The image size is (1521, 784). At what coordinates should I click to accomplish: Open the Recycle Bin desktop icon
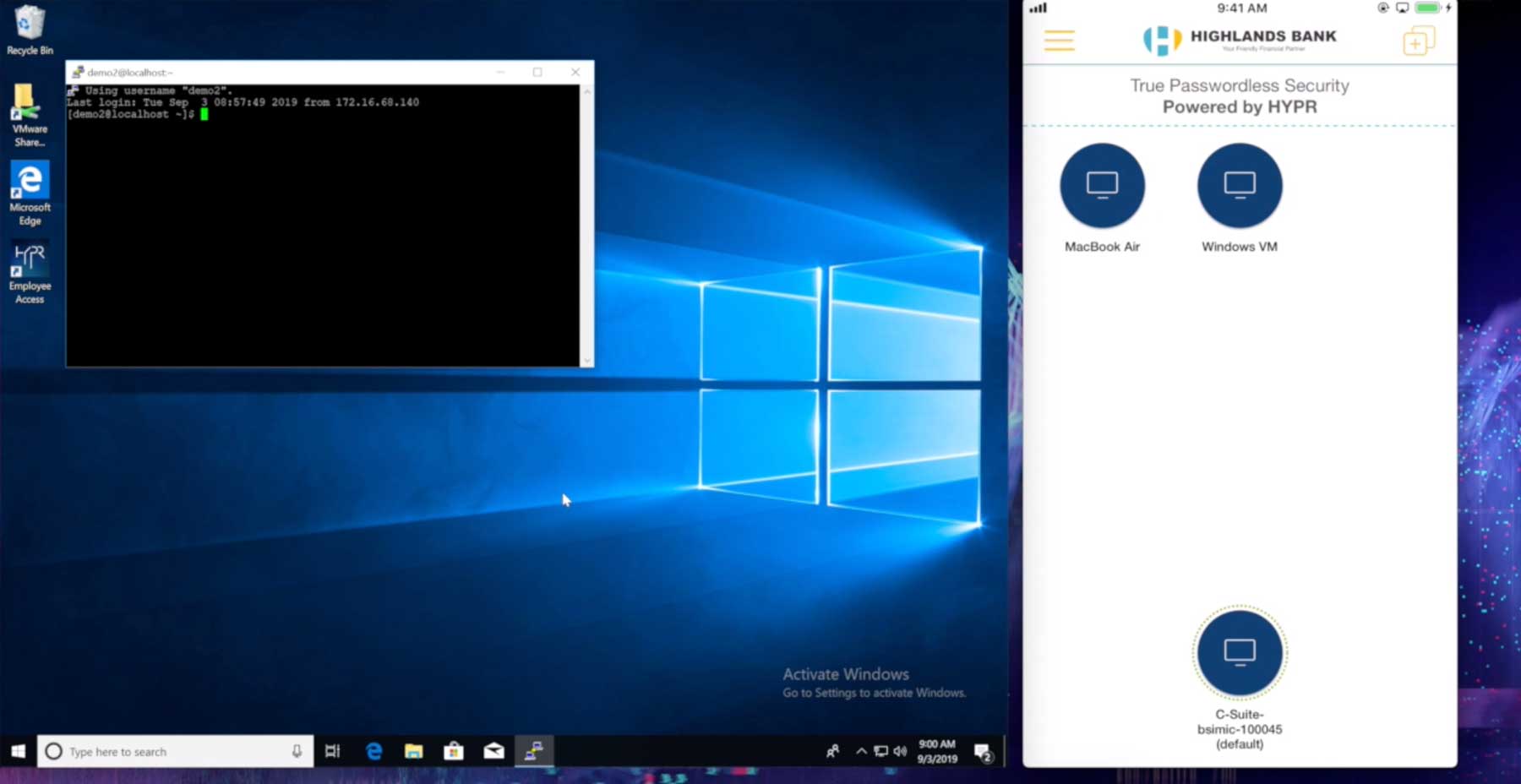click(x=30, y=30)
